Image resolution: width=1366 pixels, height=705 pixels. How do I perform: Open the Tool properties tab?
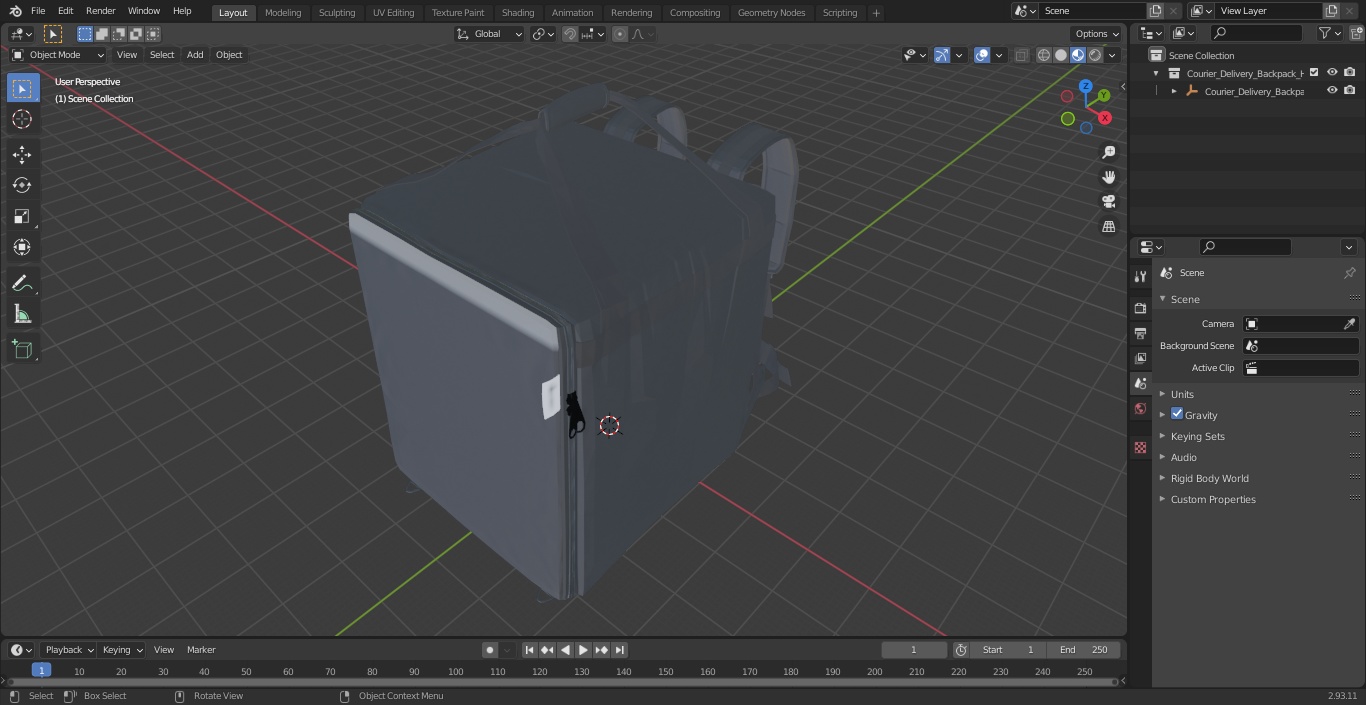(x=1140, y=276)
